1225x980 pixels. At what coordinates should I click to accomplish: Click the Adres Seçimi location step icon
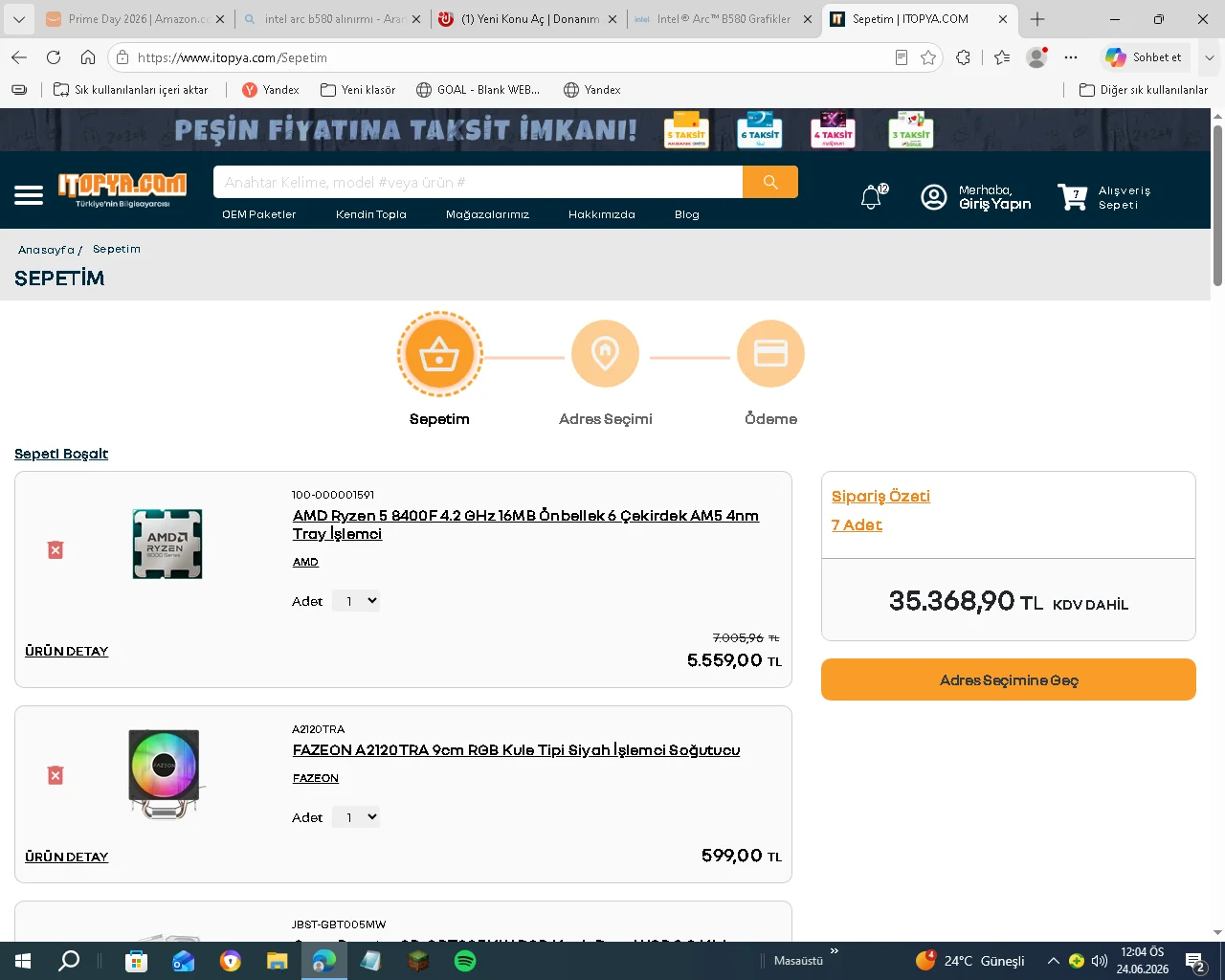click(605, 354)
